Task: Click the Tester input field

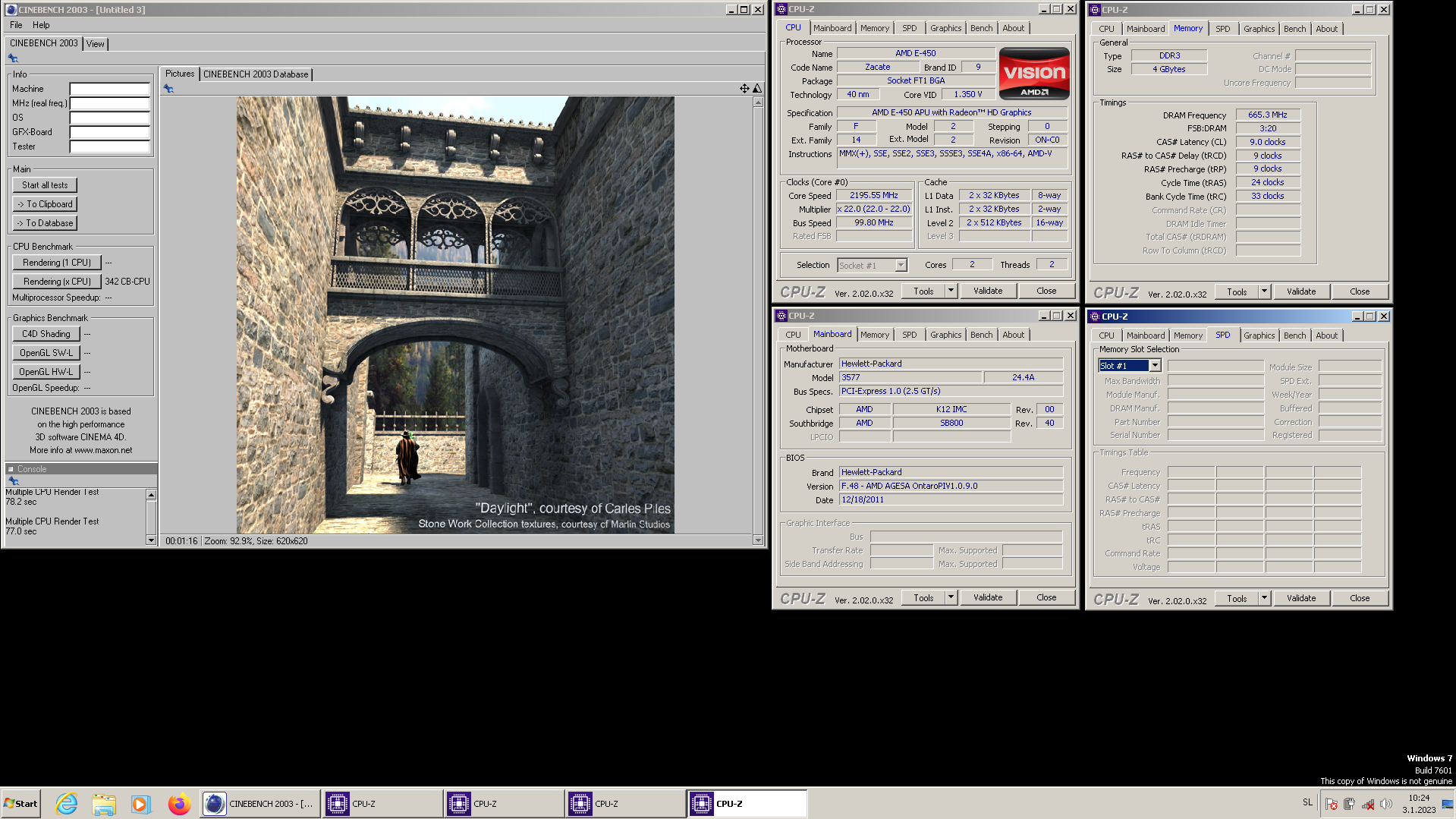Action: point(110,146)
